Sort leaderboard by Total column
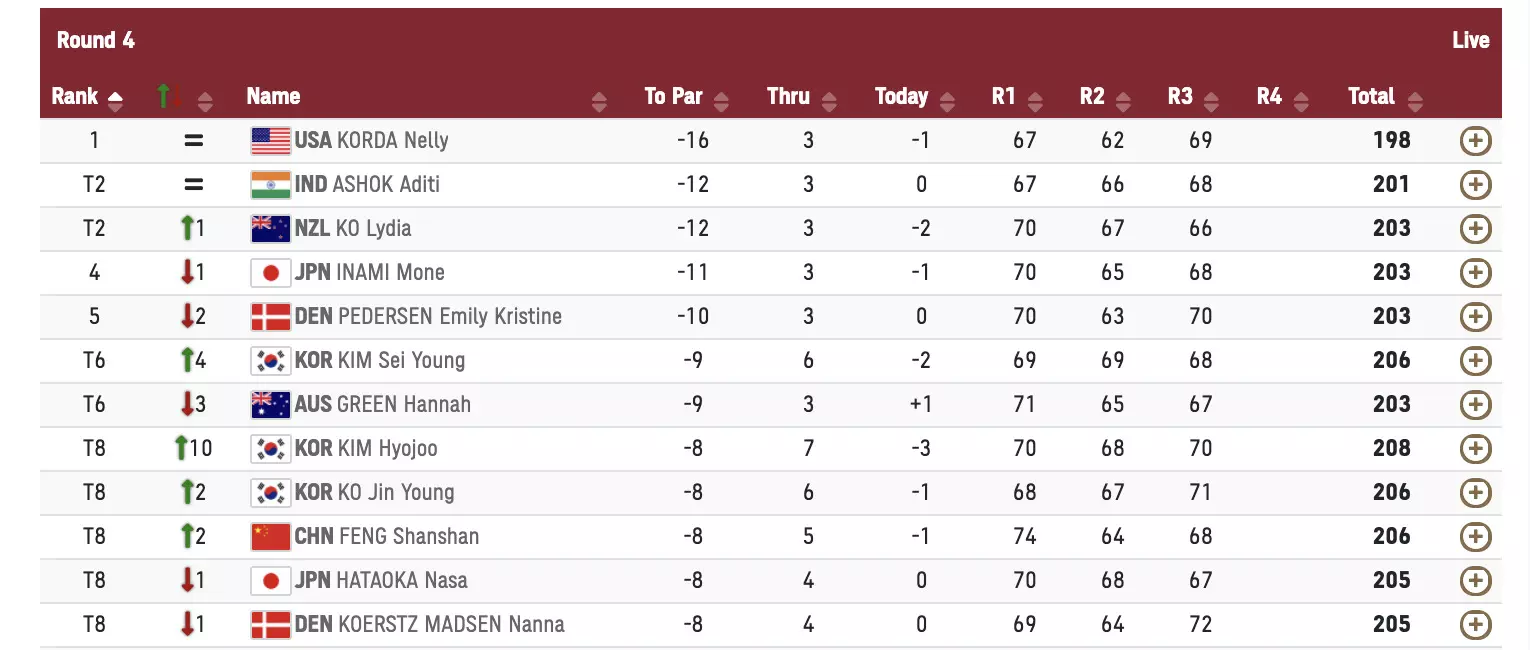Screen dimensions: 1530x650 [1384, 97]
